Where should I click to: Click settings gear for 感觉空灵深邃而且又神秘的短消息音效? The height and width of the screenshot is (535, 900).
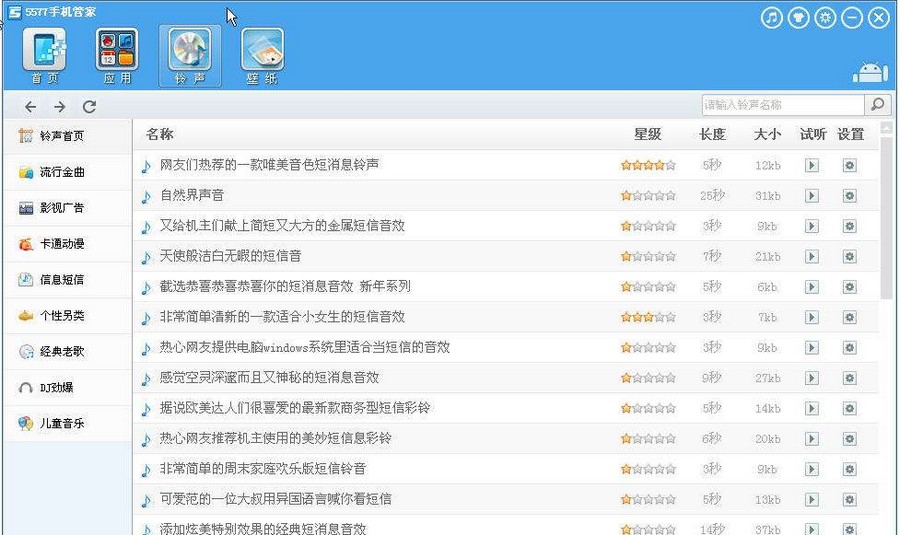tap(849, 378)
